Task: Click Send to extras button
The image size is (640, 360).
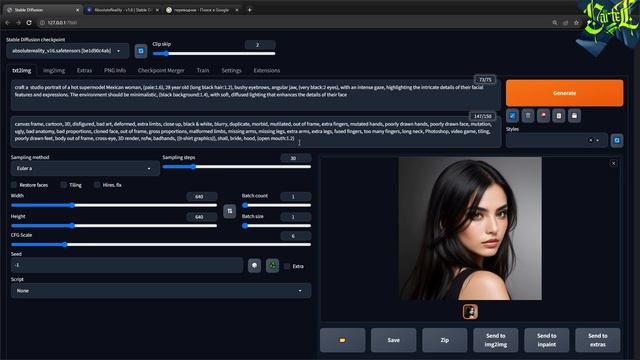Action: coord(598,340)
